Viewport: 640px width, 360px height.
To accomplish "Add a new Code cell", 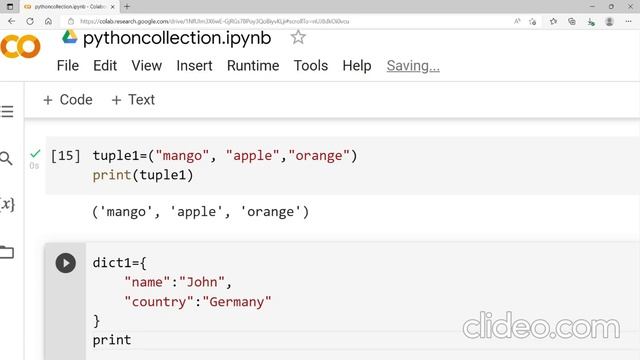I will click(x=68, y=100).
